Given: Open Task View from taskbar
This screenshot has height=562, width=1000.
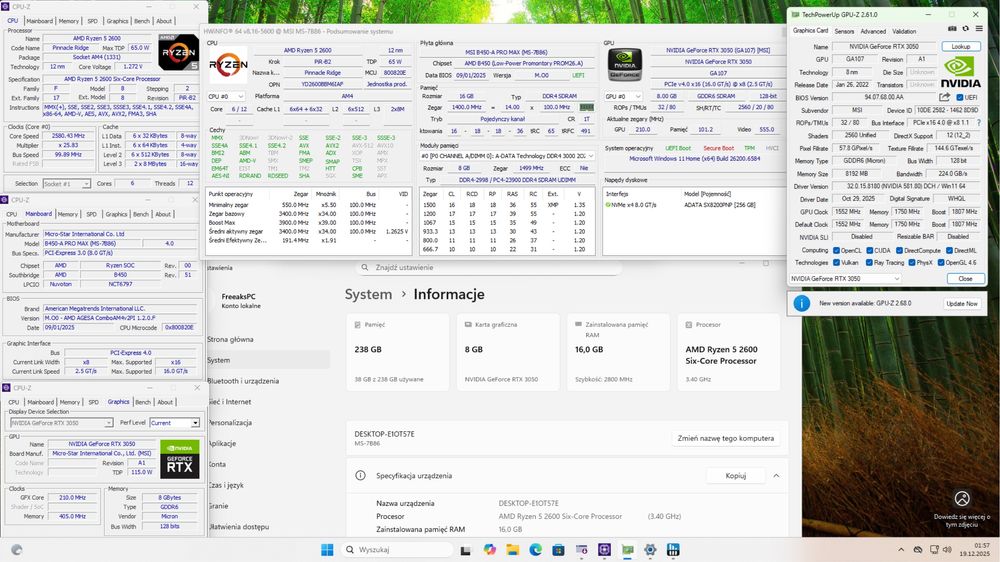Looking at the screenshot, I should click(466, 550).
